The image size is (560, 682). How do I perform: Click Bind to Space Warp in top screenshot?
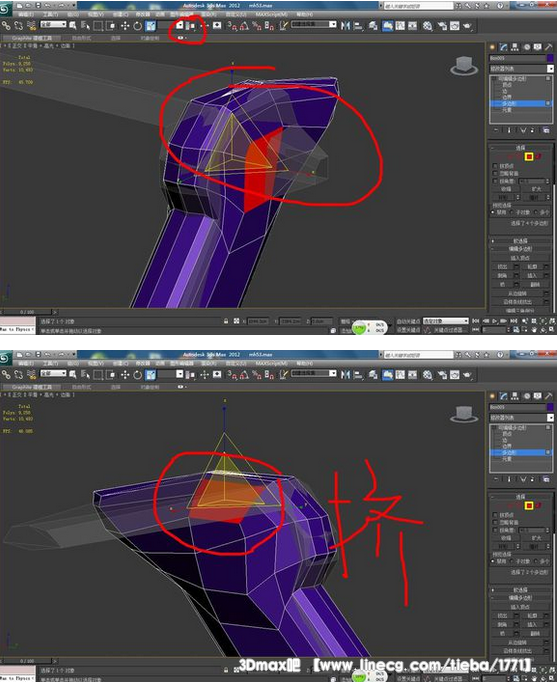click(x=31, y=26)
